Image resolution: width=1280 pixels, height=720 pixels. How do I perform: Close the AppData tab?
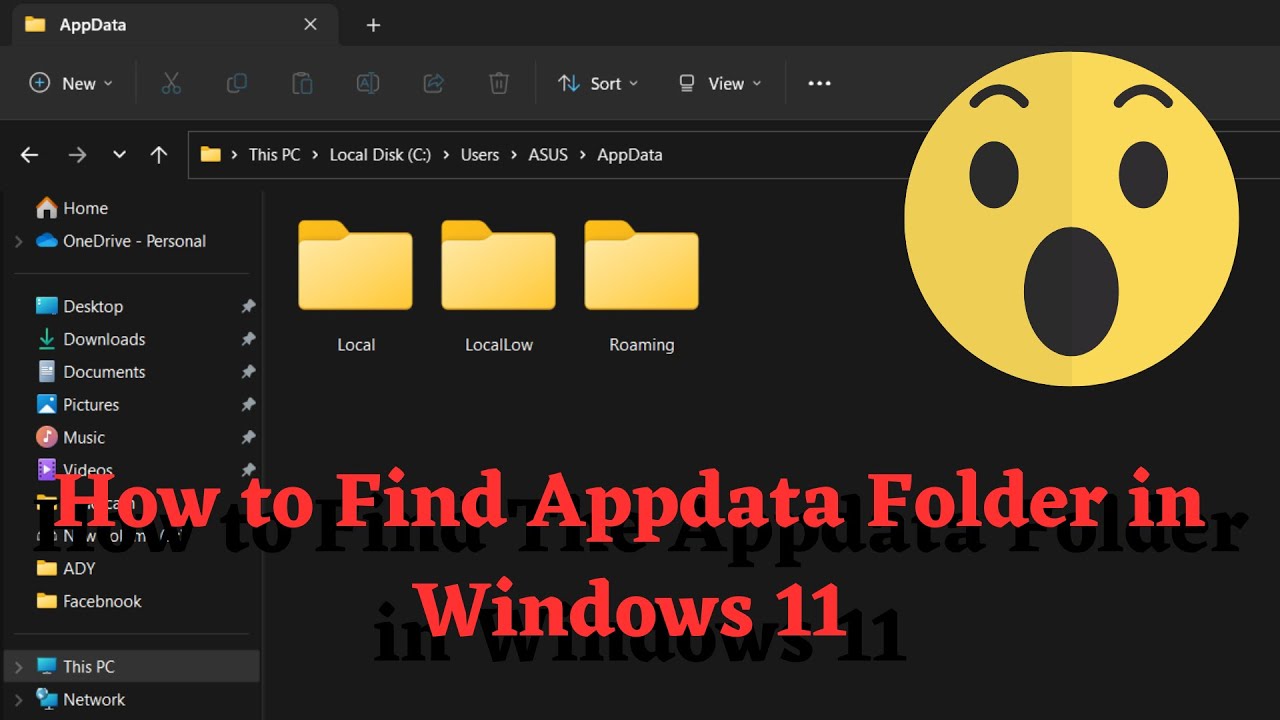[x=311, y=24]
